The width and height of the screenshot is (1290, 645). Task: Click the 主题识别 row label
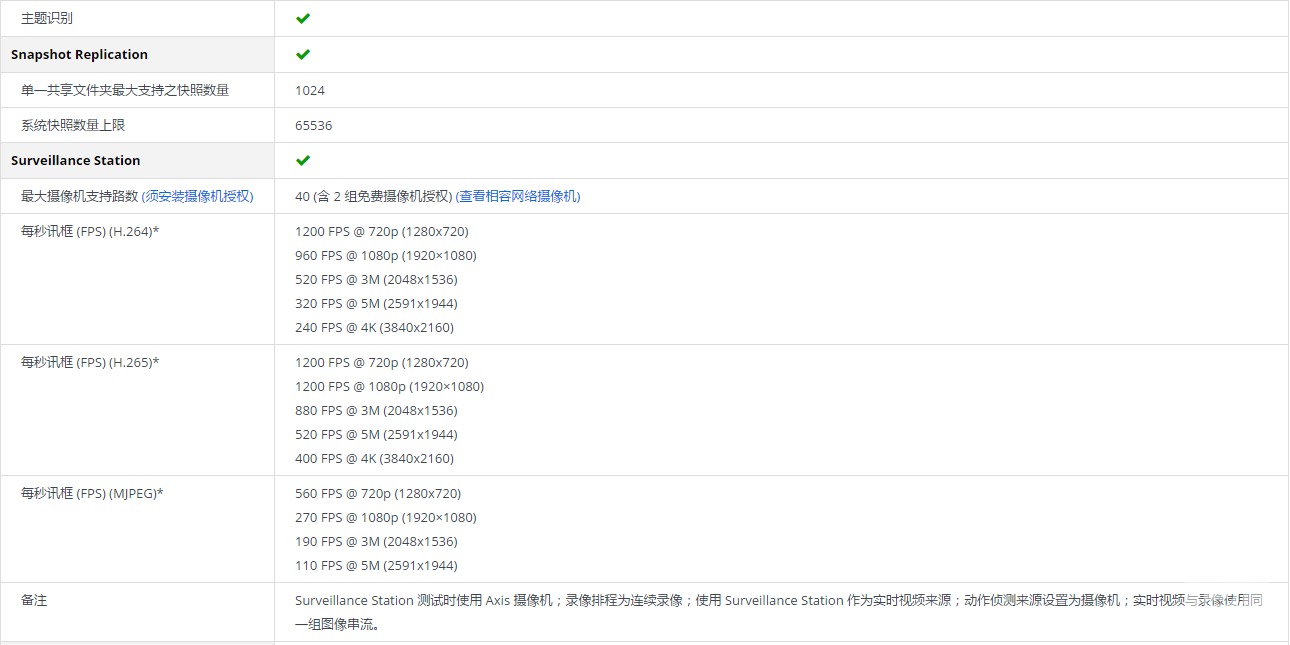tap(47, 18)
